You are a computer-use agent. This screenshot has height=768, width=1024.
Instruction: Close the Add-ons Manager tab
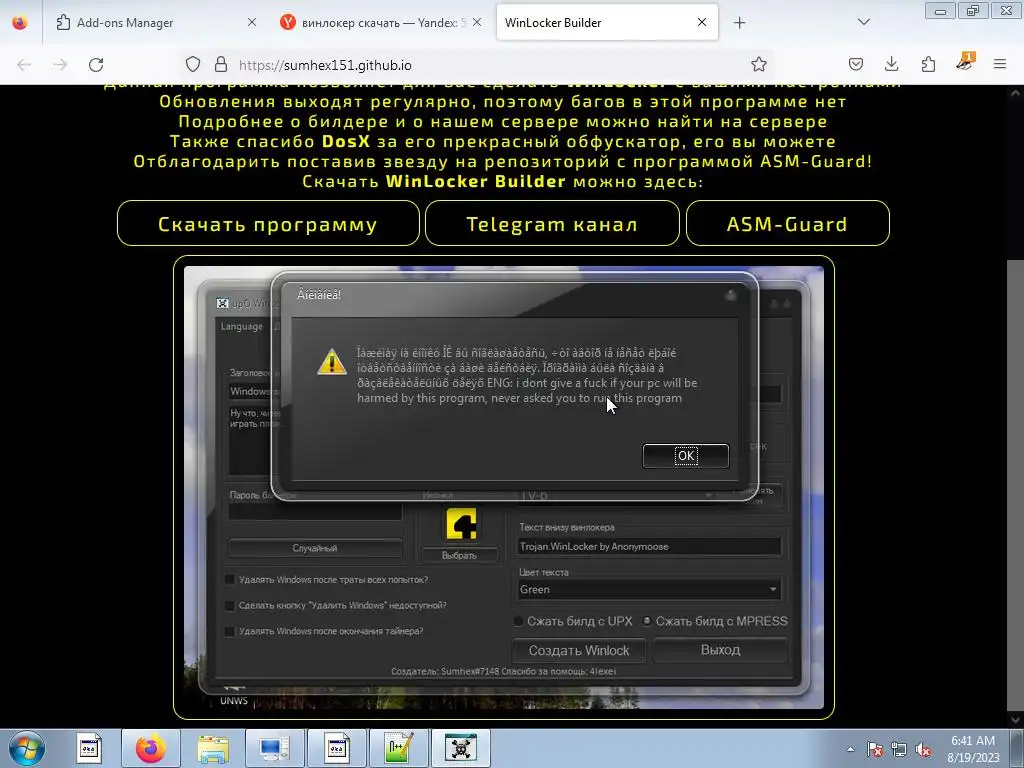click(252, 22)
